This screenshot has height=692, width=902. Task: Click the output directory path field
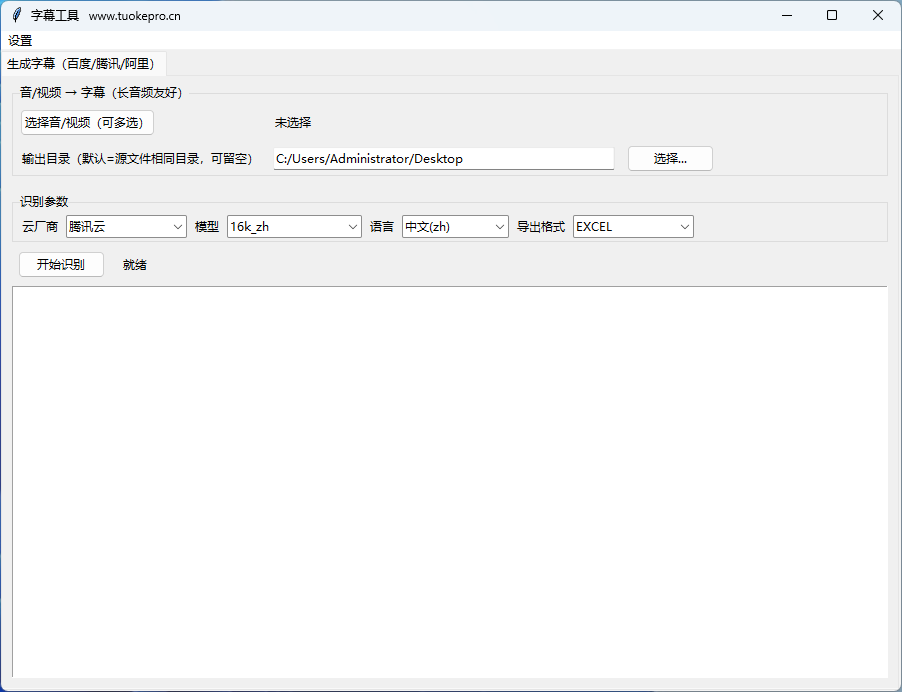click(443, 158)
